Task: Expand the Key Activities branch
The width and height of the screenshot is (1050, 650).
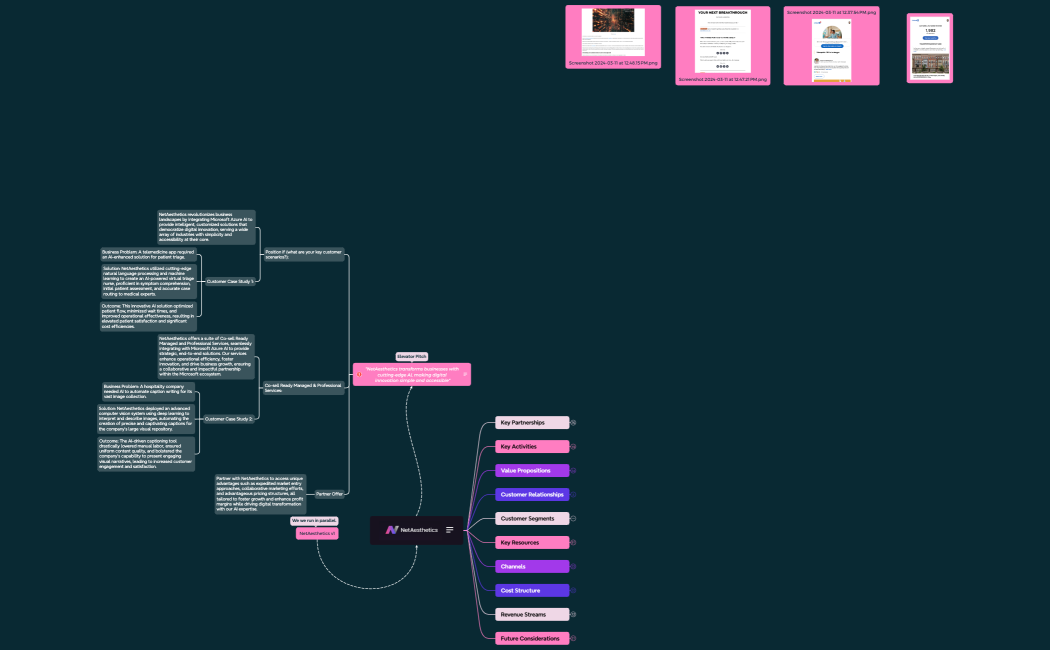Action: (x=573, y=447)
